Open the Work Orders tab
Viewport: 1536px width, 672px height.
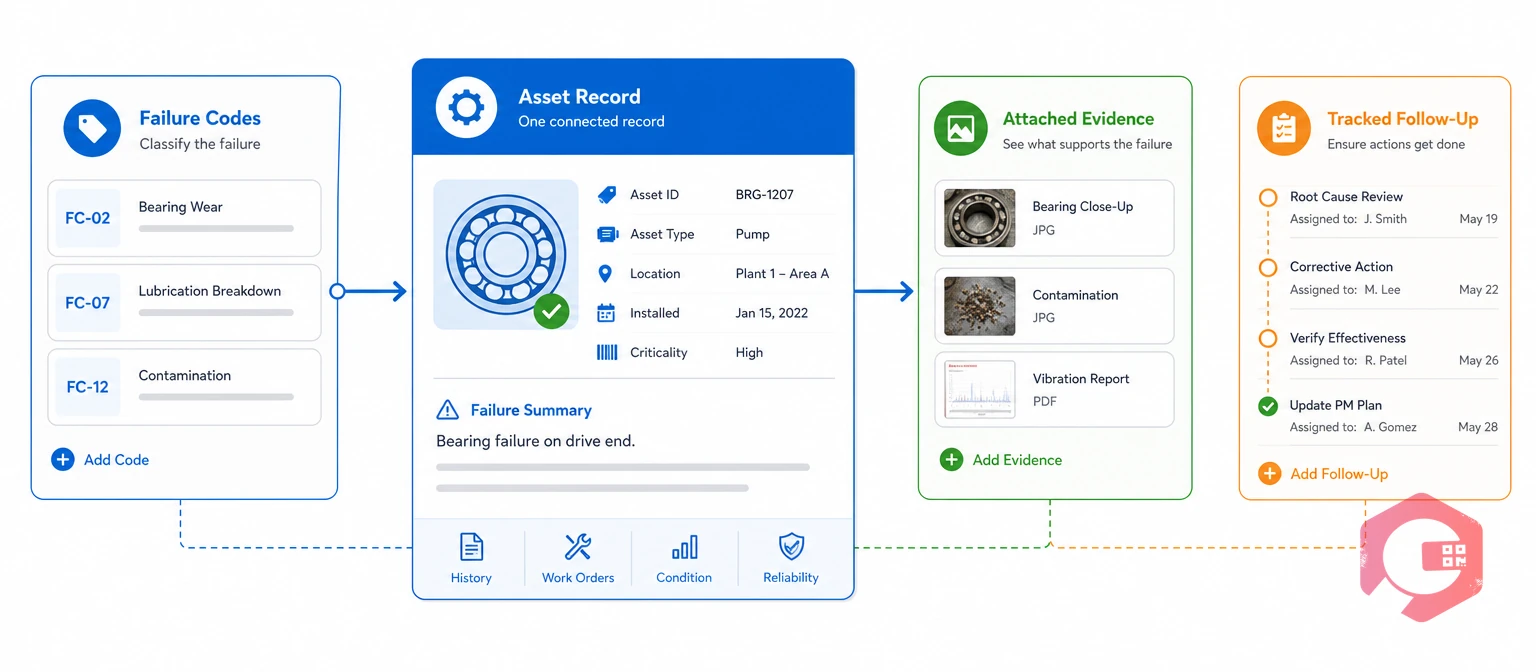tap(578, 558)
